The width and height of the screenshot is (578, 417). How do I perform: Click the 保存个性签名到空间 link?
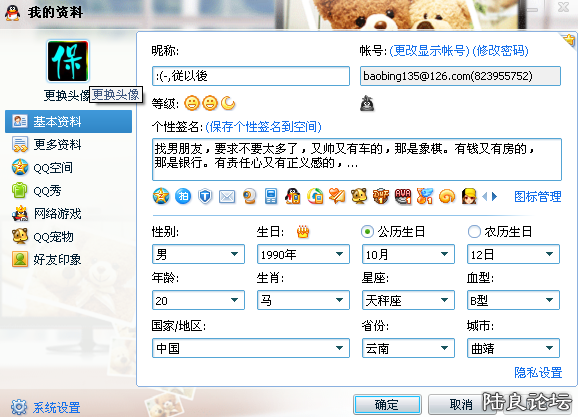coord(264,127)
